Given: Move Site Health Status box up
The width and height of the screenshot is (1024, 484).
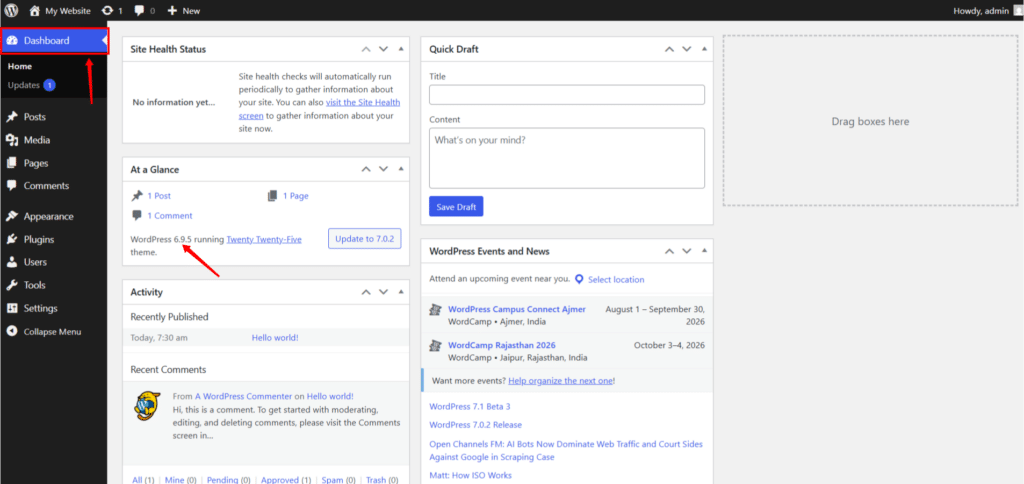Looking at the screenshot, I should tap(366, 49).
